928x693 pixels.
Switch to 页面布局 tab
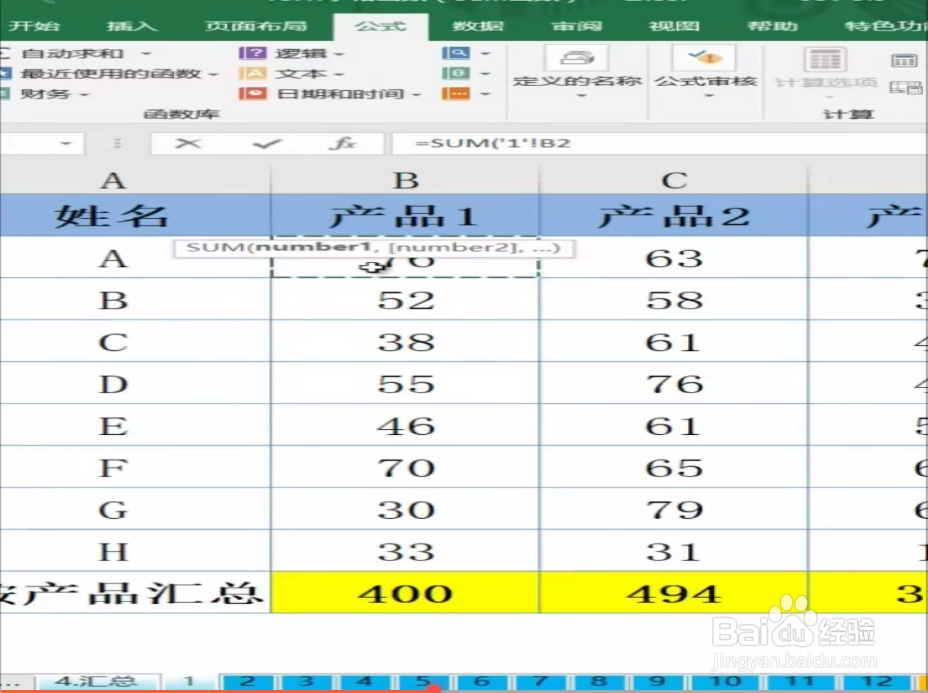pyautogui.click(x=256, y=26)
